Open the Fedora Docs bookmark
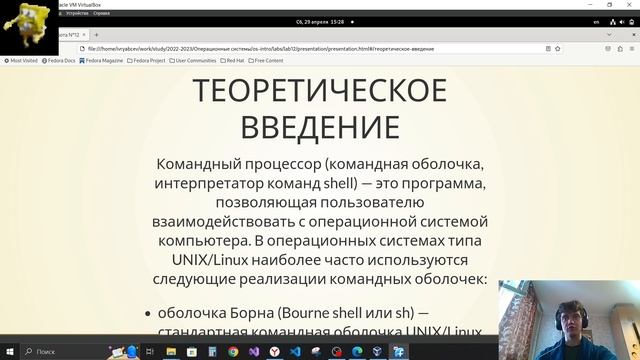 [59, 60]
